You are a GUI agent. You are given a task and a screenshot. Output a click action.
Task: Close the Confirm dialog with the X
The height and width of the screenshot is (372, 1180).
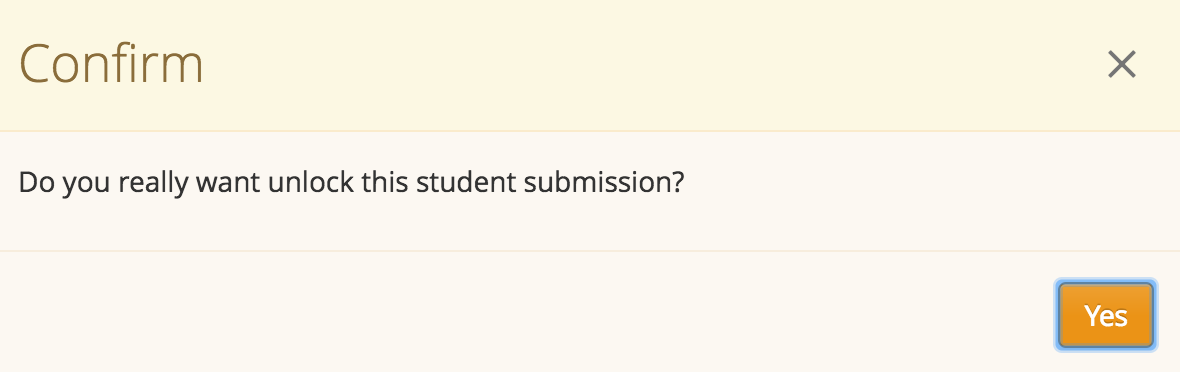pos(1121,65)
